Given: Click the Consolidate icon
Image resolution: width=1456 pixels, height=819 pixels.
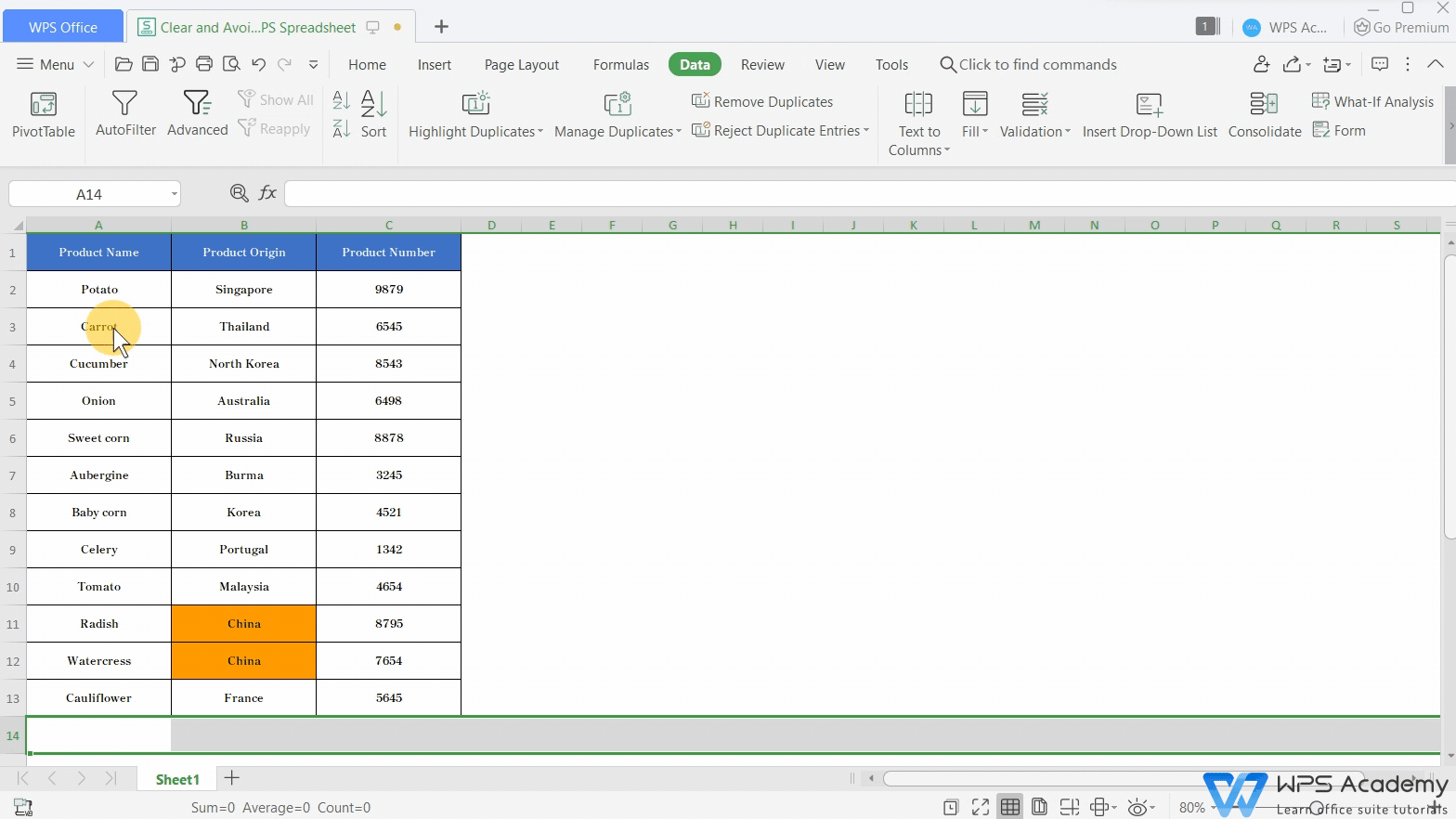Looking at the screenshot, I should point(1264,114).
